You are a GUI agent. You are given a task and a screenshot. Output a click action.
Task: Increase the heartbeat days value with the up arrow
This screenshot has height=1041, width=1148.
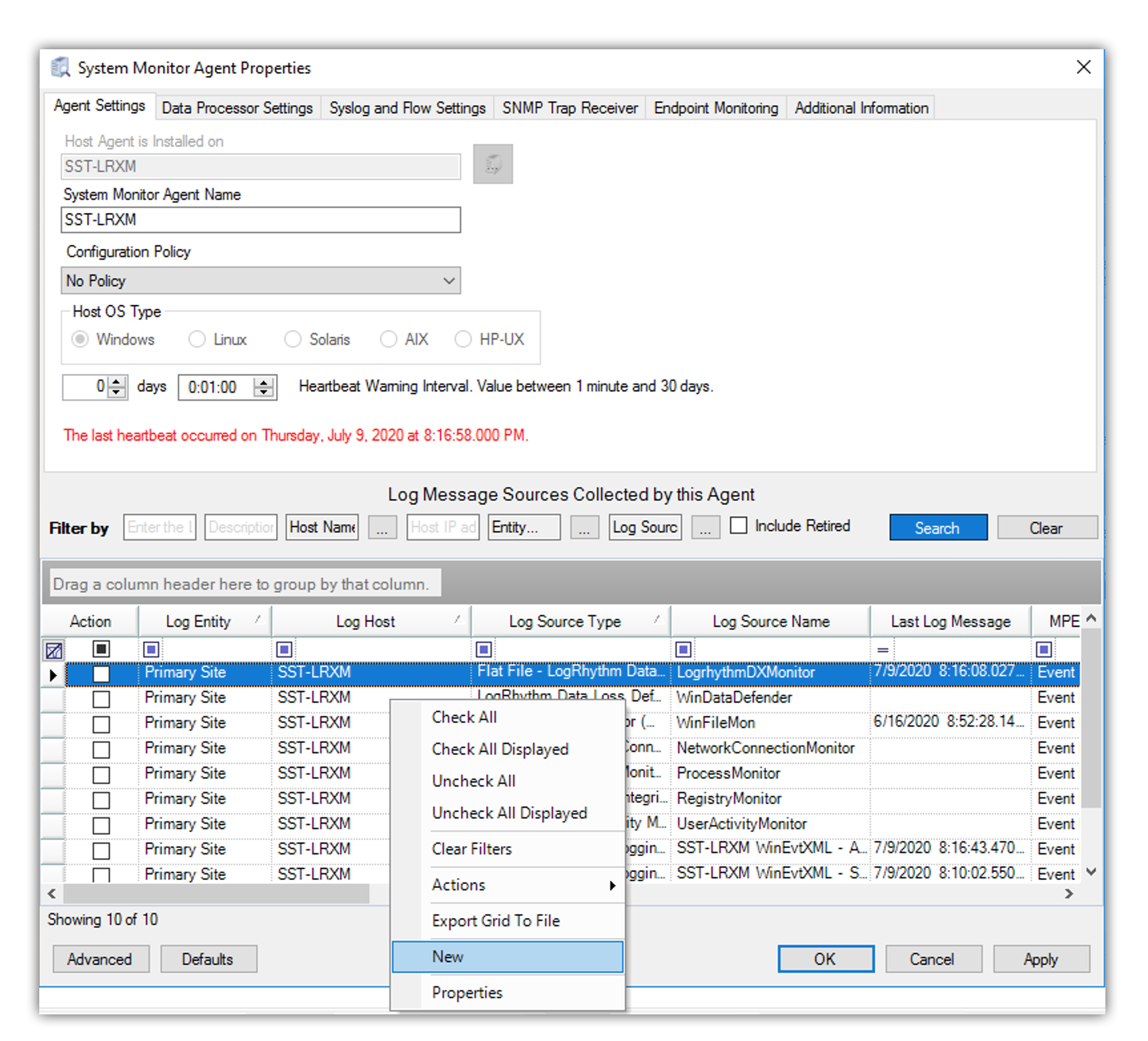coord(117,381)
